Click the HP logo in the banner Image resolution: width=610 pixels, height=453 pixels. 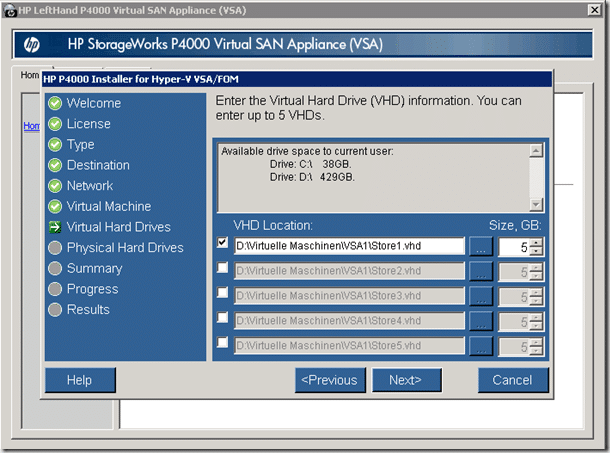32,44
